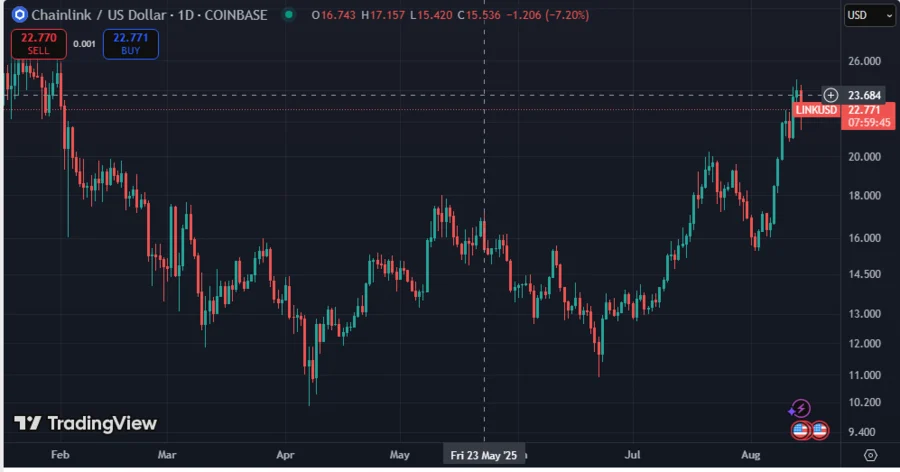The height and width of the screenshot is (472, 900).
Task: Click the Fri 23 May '25 date label
Action: click(483, 455)
